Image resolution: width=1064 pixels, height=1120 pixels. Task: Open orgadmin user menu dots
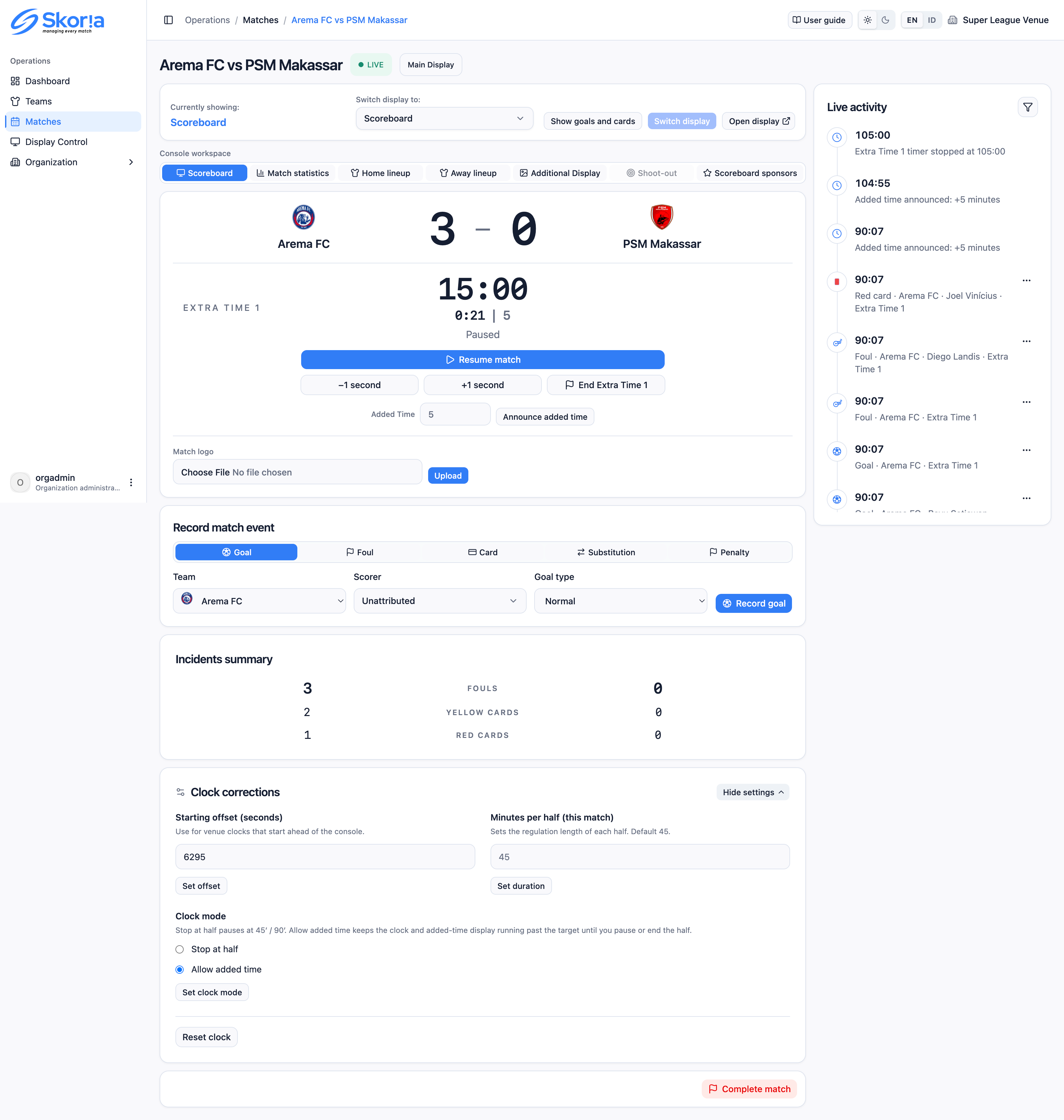[131, 482]
